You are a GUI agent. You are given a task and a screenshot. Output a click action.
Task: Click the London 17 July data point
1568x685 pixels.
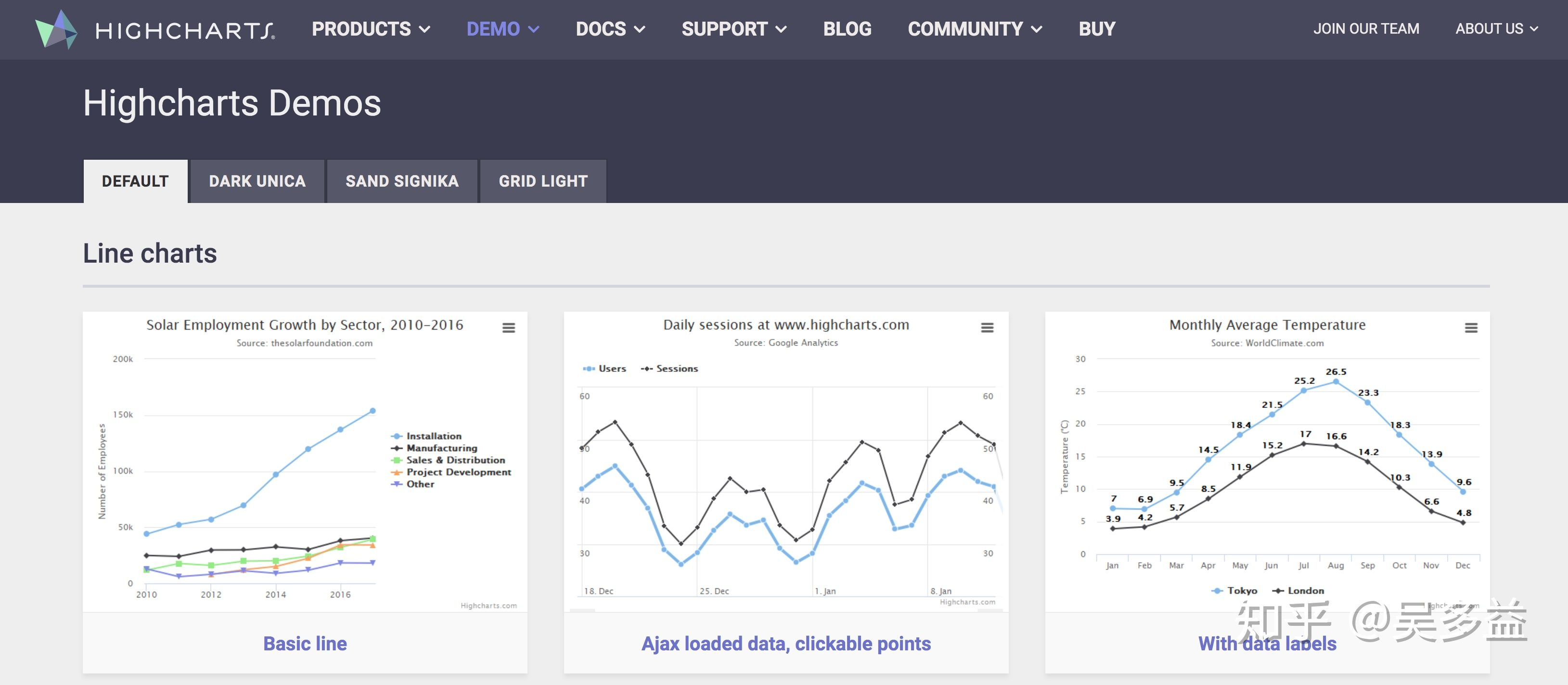pyautogui.click(x=1304, y=444)
